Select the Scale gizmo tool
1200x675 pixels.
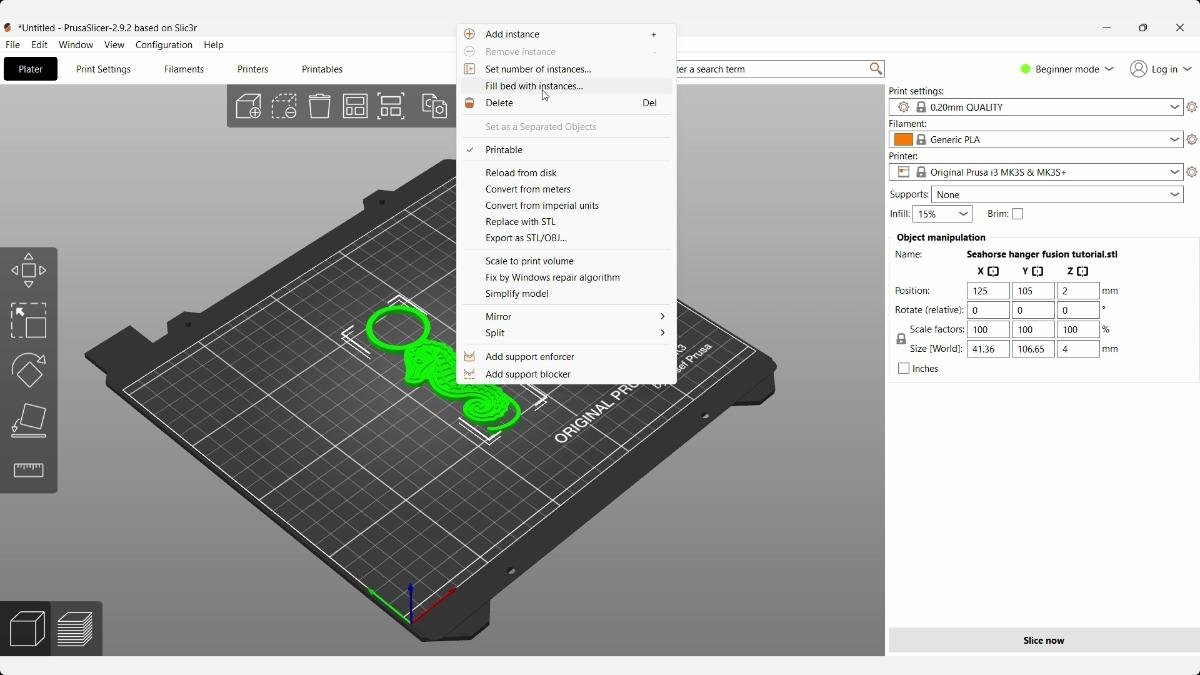[28, 320]
